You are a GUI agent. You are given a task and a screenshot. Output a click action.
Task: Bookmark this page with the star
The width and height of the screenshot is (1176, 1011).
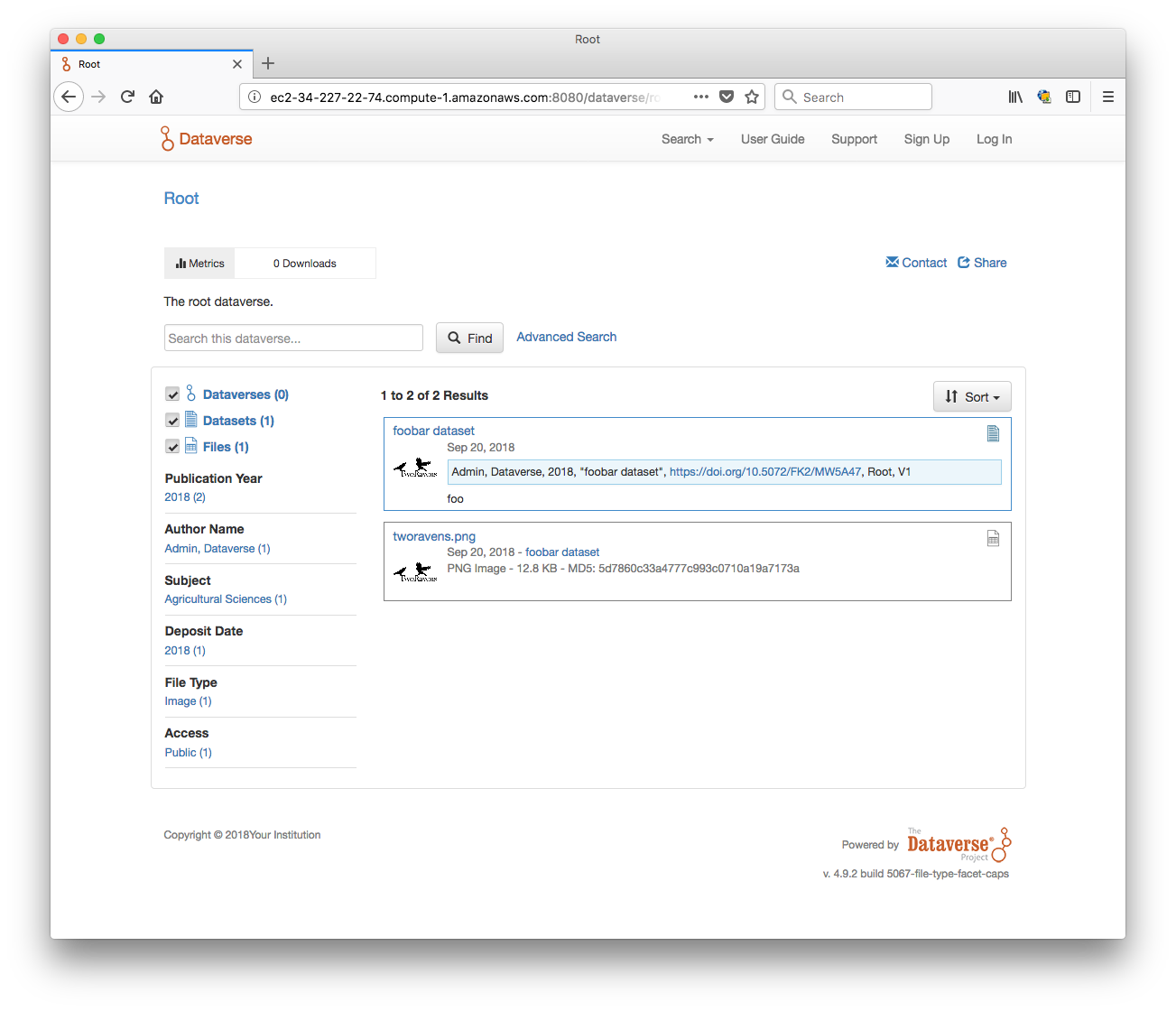pyautogui.click(x=752, y=97)
